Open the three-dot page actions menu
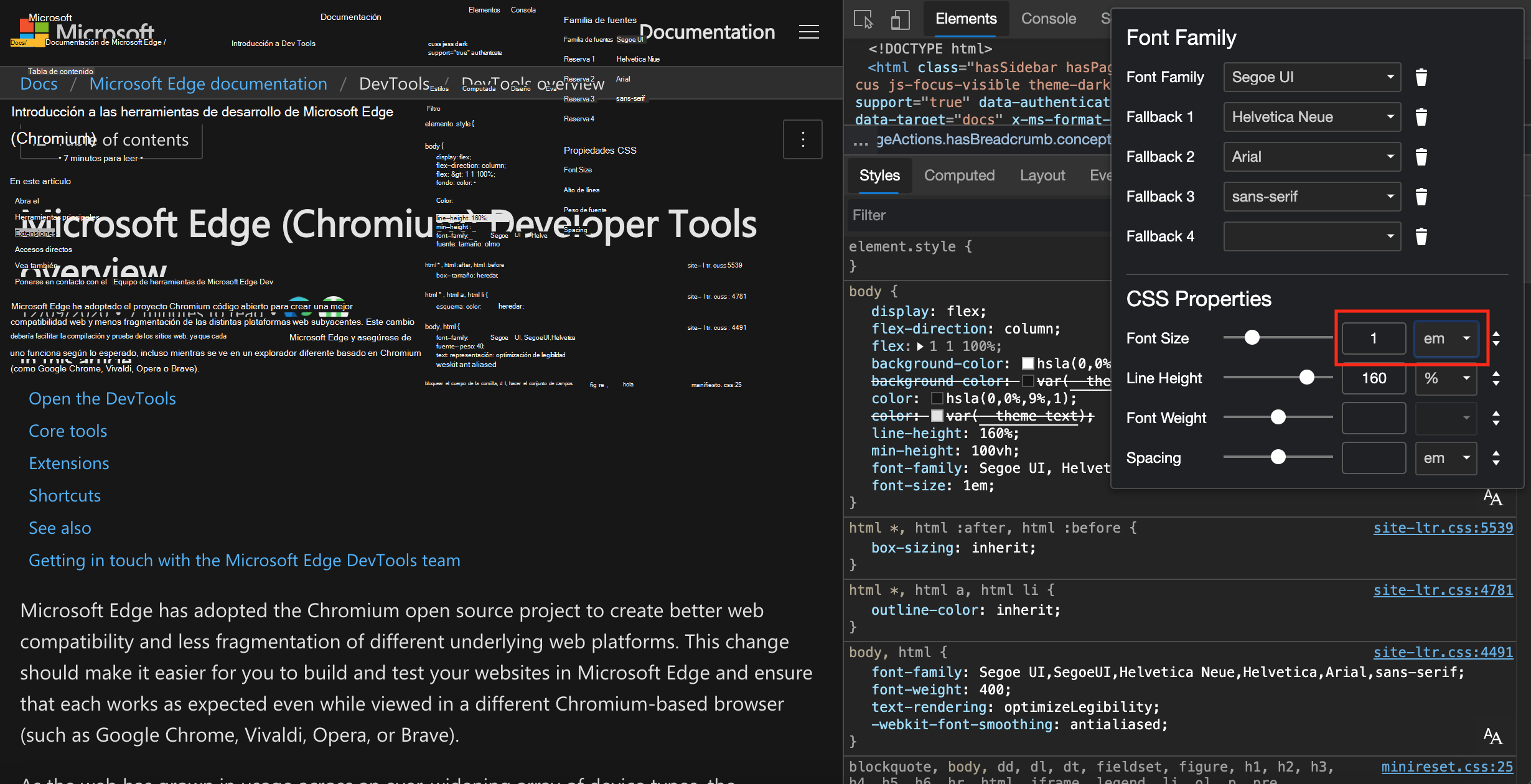1531x784 pixels. 802,139
